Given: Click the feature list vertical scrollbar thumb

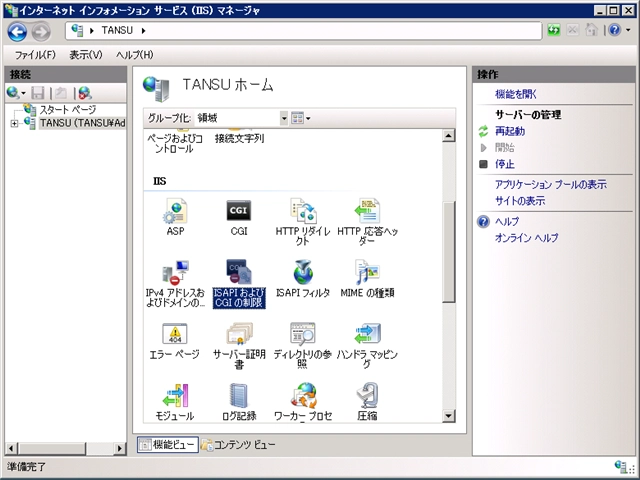Looking at the screenshot, I should [449, 252].
